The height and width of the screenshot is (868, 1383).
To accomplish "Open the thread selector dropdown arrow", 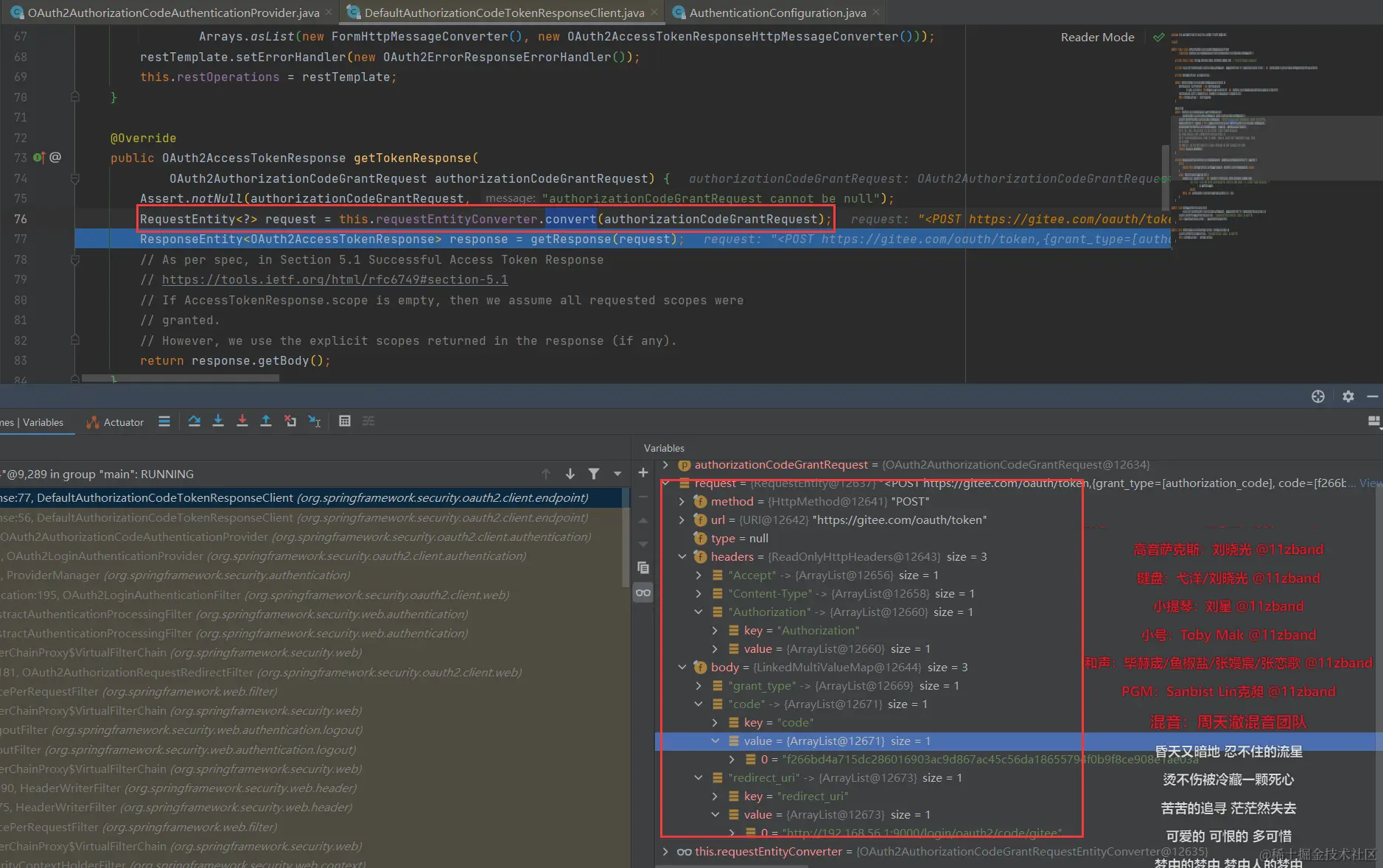I will click(617, 474).
